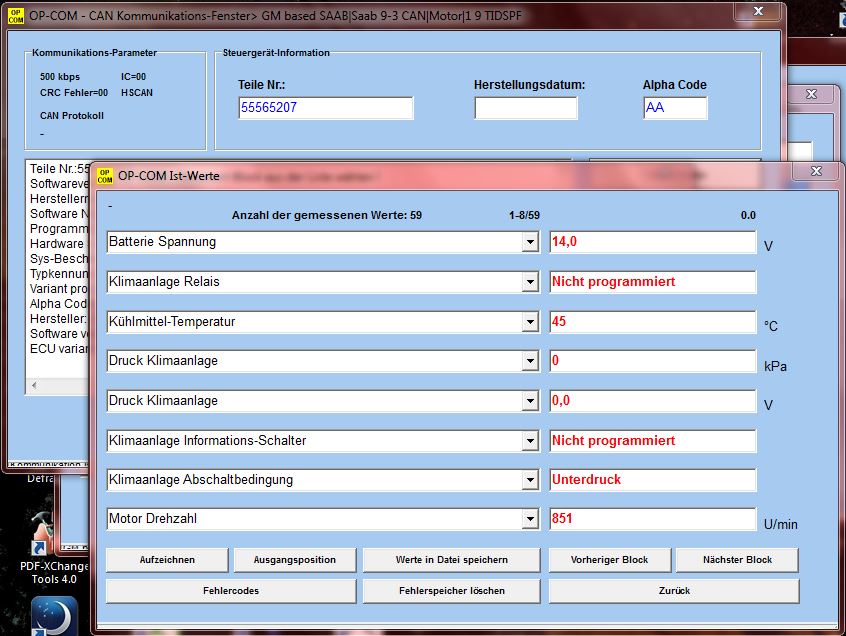This screenshot has height=636, width=846.
Task: Click the Alpha Code field showing AA
Action: click(x=675, y=108)
